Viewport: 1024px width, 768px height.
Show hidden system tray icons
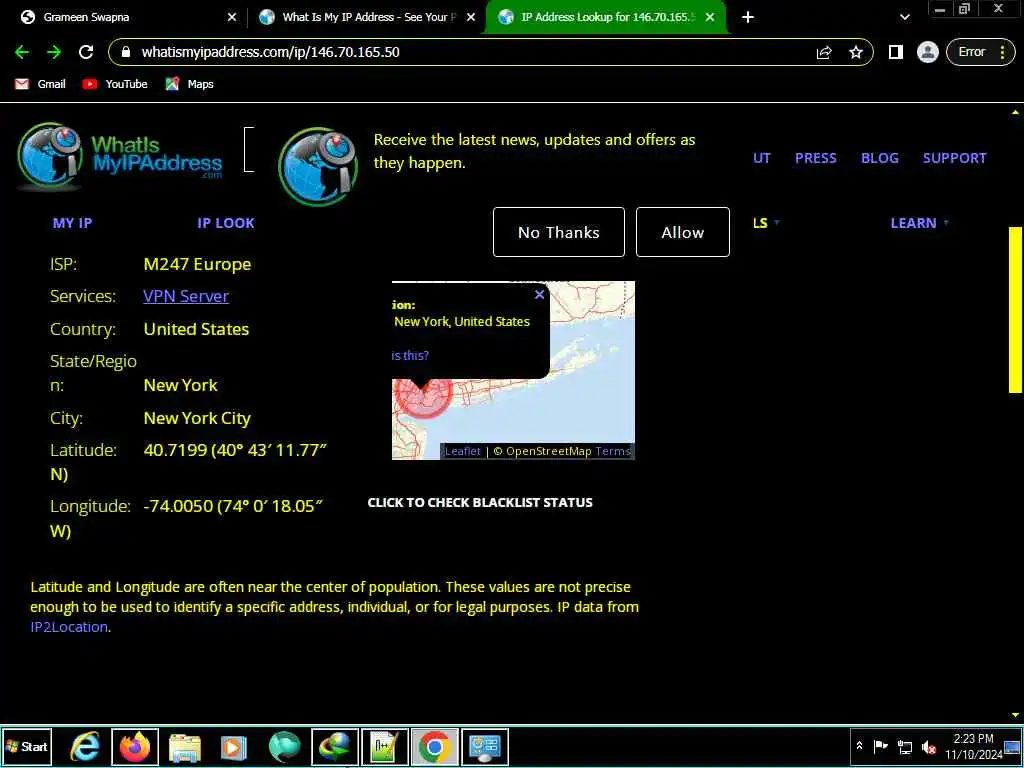click(x=859, y=746)
